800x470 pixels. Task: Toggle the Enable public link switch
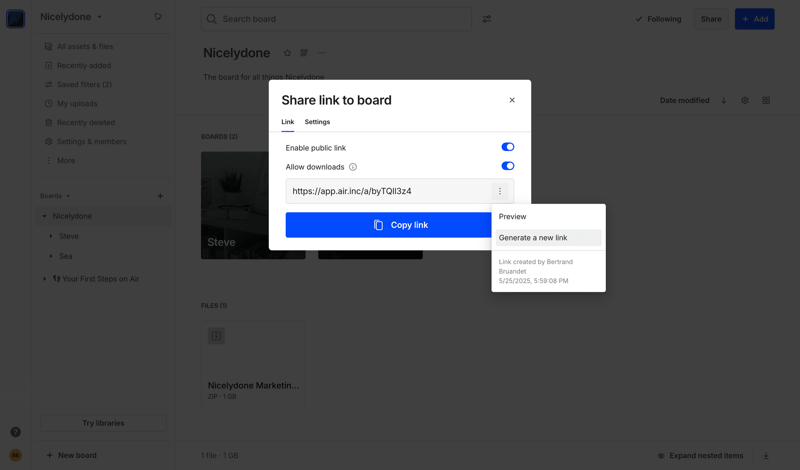[x=507, y=147]
